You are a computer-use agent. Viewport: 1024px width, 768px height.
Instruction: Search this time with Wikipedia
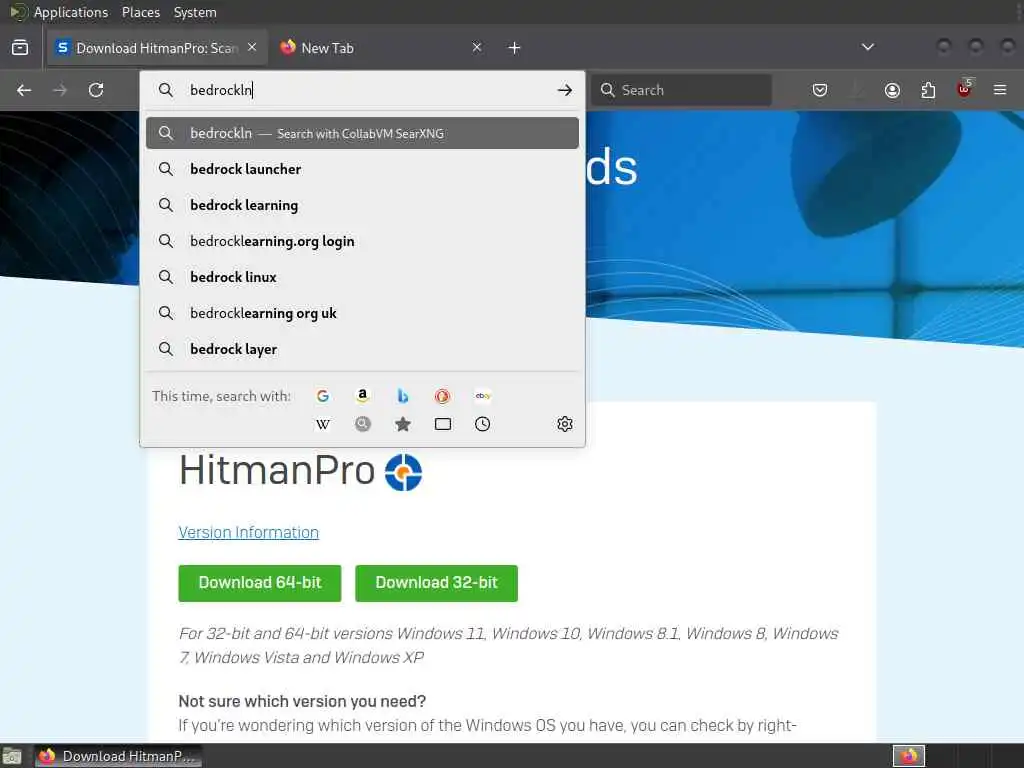point(323,424)
